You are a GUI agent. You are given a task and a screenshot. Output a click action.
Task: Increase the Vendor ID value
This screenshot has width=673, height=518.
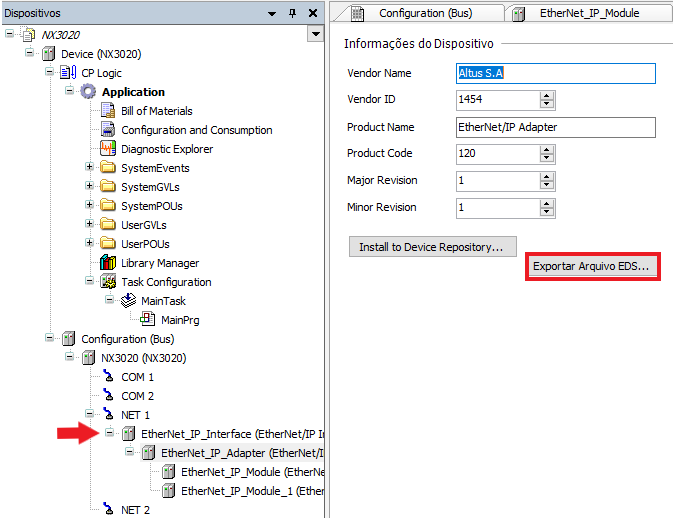point(547,96)
